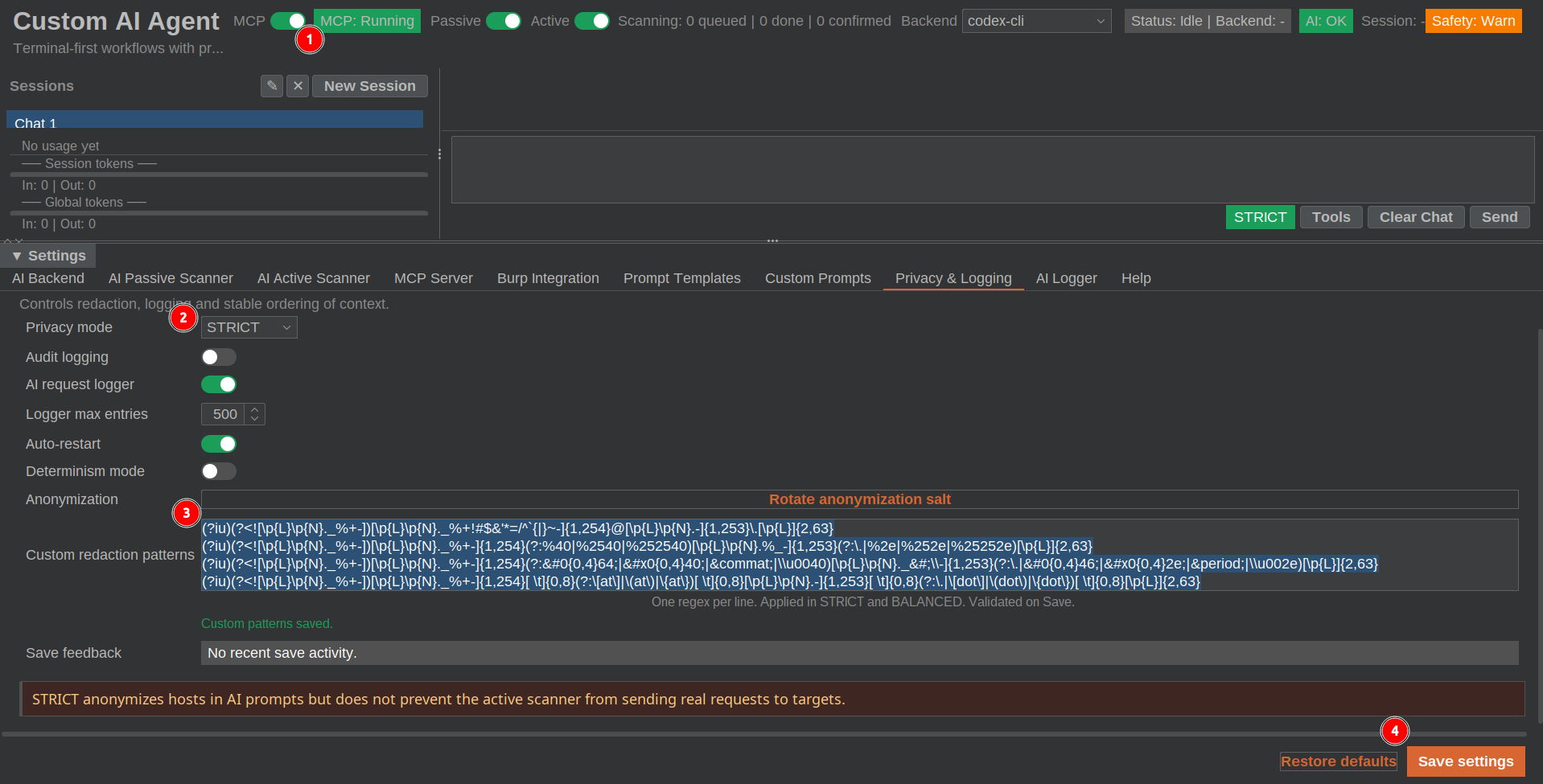Click the MCP: Running status badge

[367, 21]
